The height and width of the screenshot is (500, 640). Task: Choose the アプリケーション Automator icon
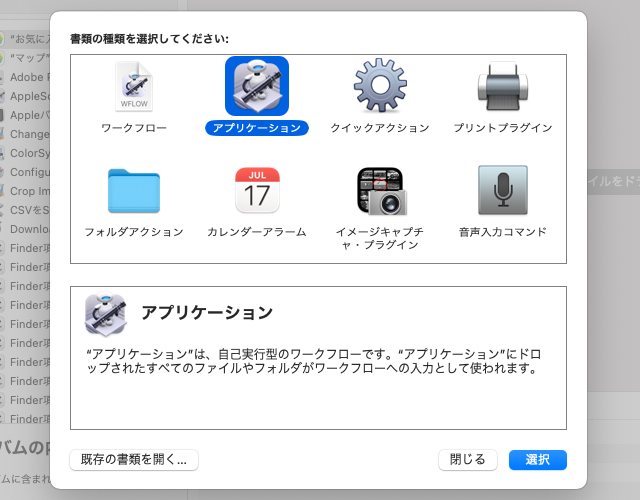pyautogui.click(x=257, y=87)
